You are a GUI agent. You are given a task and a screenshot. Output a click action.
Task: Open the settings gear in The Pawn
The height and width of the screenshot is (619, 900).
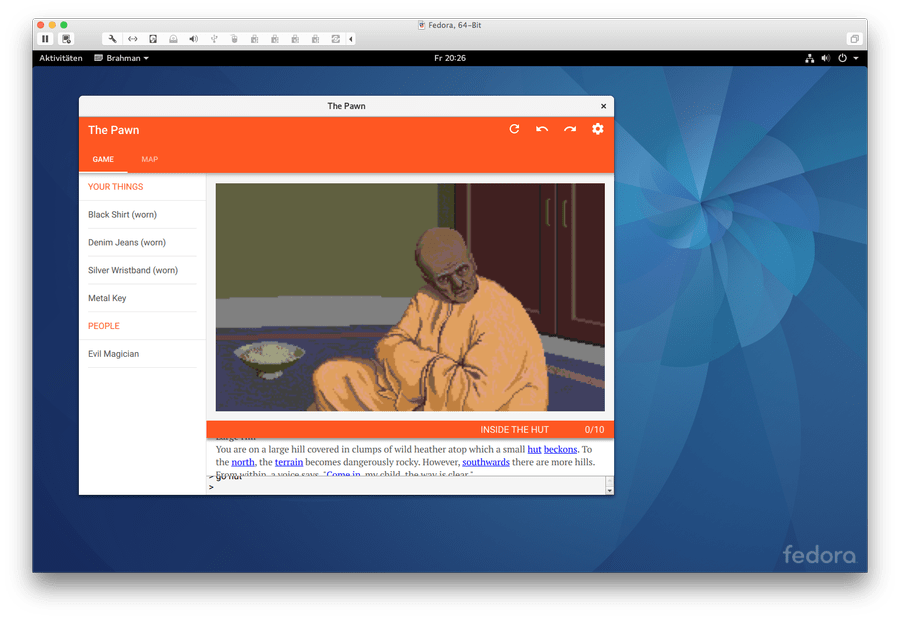[598, 129]
